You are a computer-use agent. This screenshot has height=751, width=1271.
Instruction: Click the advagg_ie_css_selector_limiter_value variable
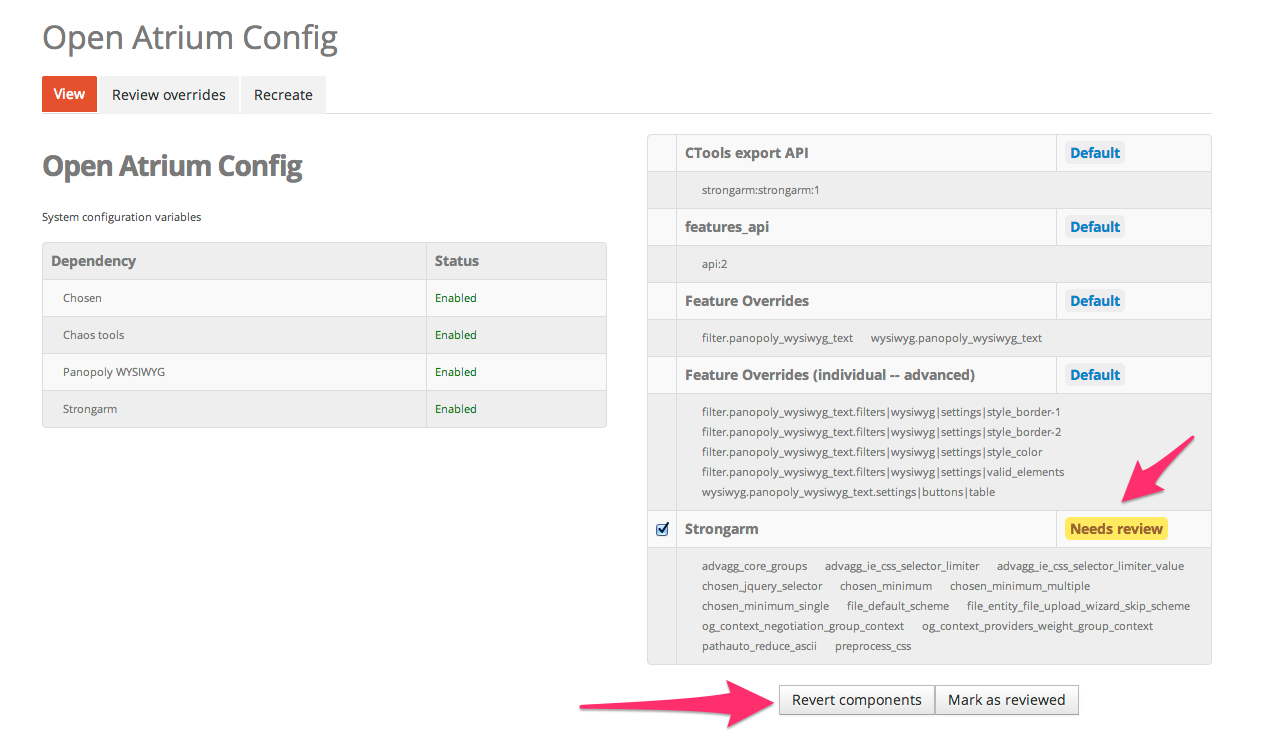click(1090, 566)
